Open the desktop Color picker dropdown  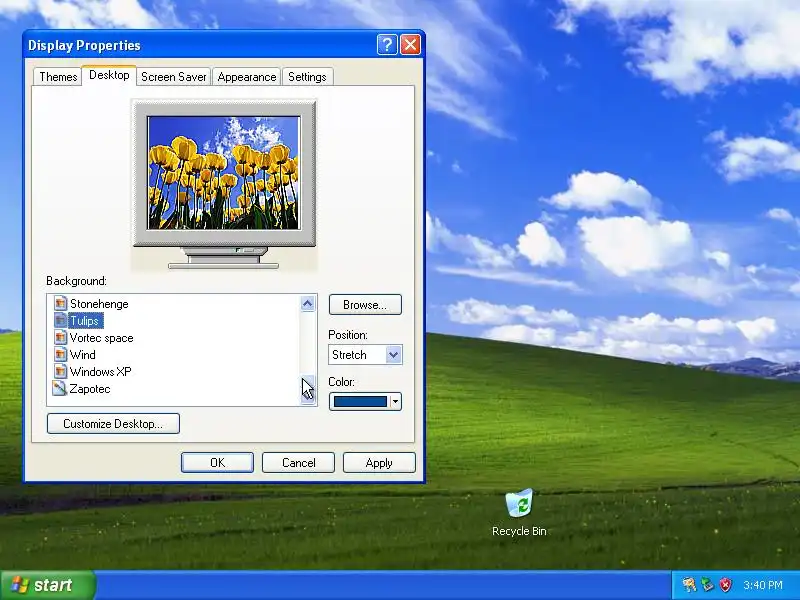(365, 402)
